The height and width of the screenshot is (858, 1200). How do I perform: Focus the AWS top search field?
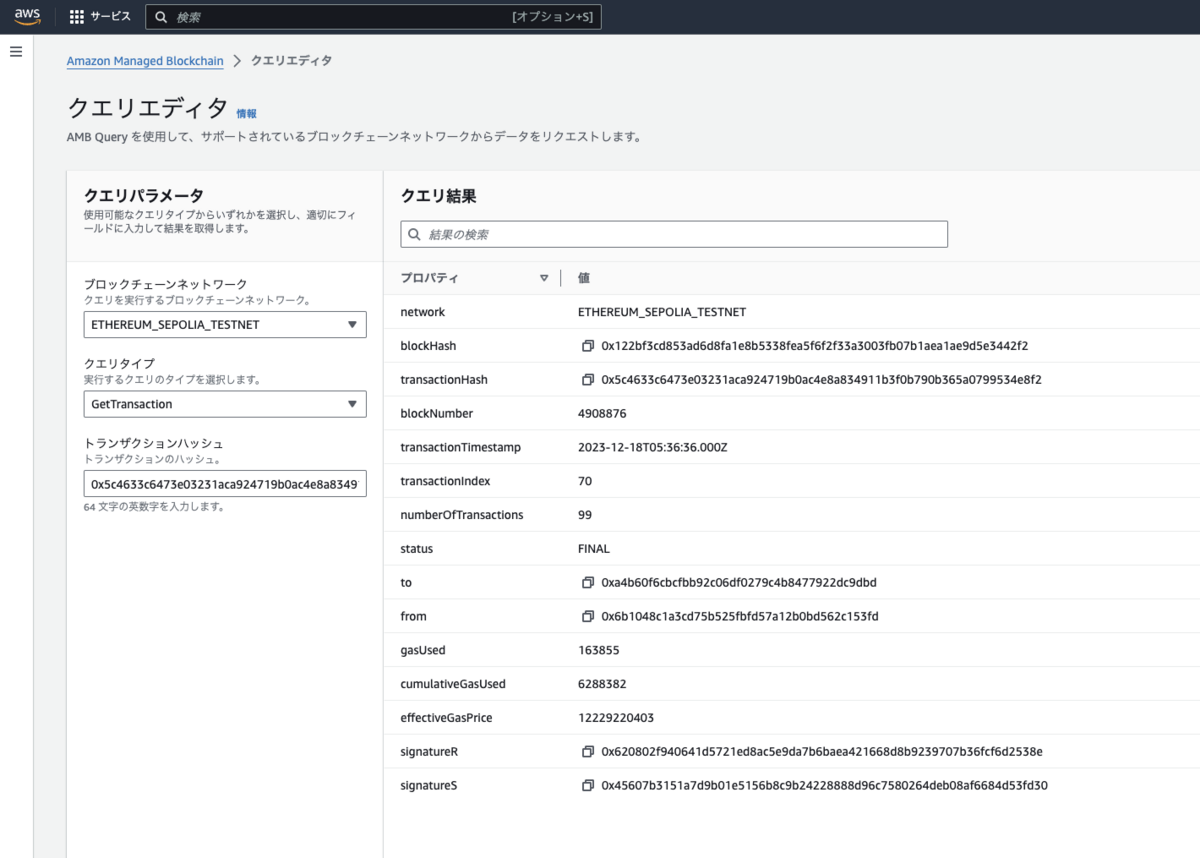373,17
